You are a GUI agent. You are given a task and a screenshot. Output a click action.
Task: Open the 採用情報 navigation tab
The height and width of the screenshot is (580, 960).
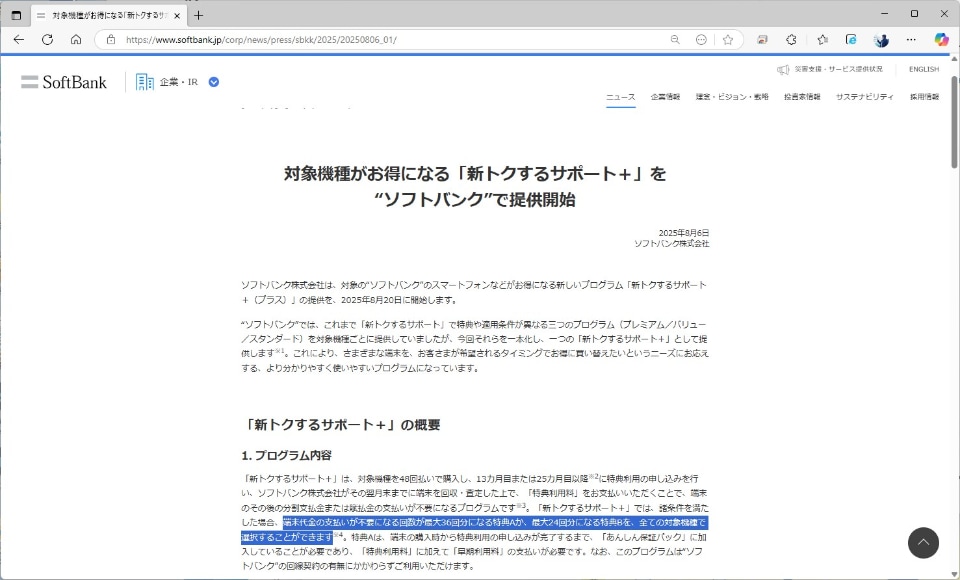pos(924,97)
